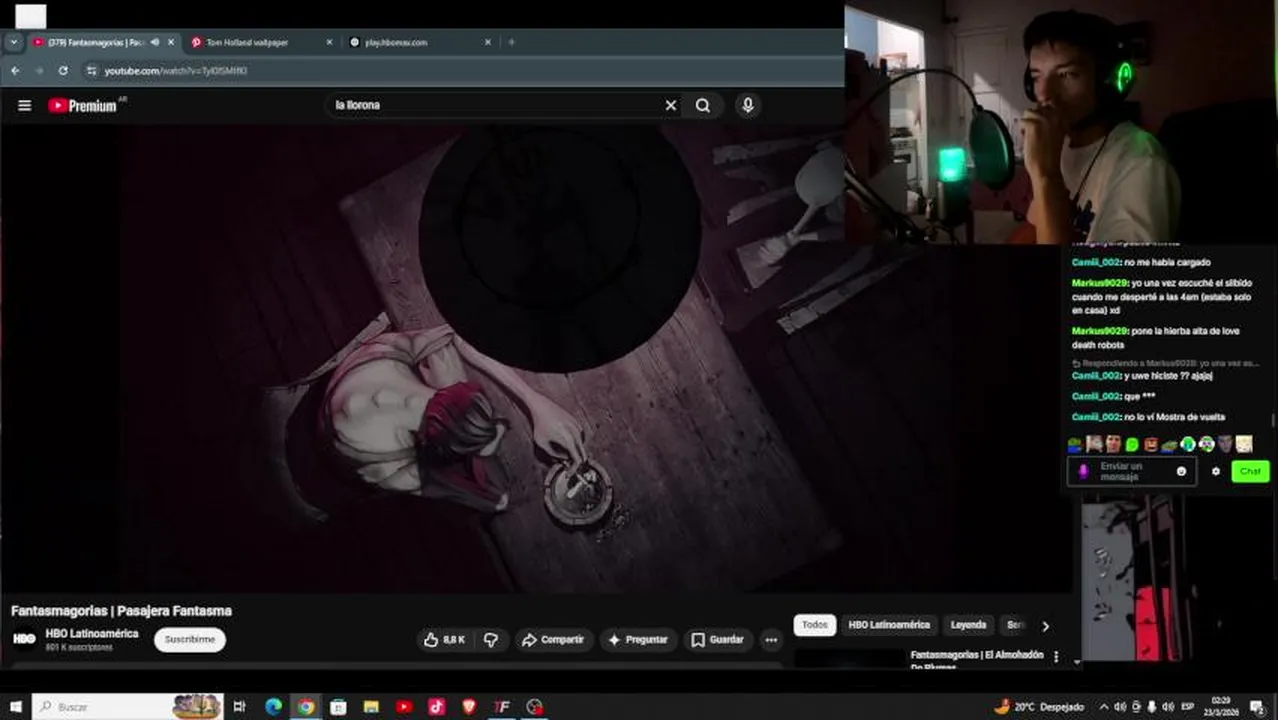The image size is (1278, 720).
Task: View site information icon in address bar
Action: 92,71
